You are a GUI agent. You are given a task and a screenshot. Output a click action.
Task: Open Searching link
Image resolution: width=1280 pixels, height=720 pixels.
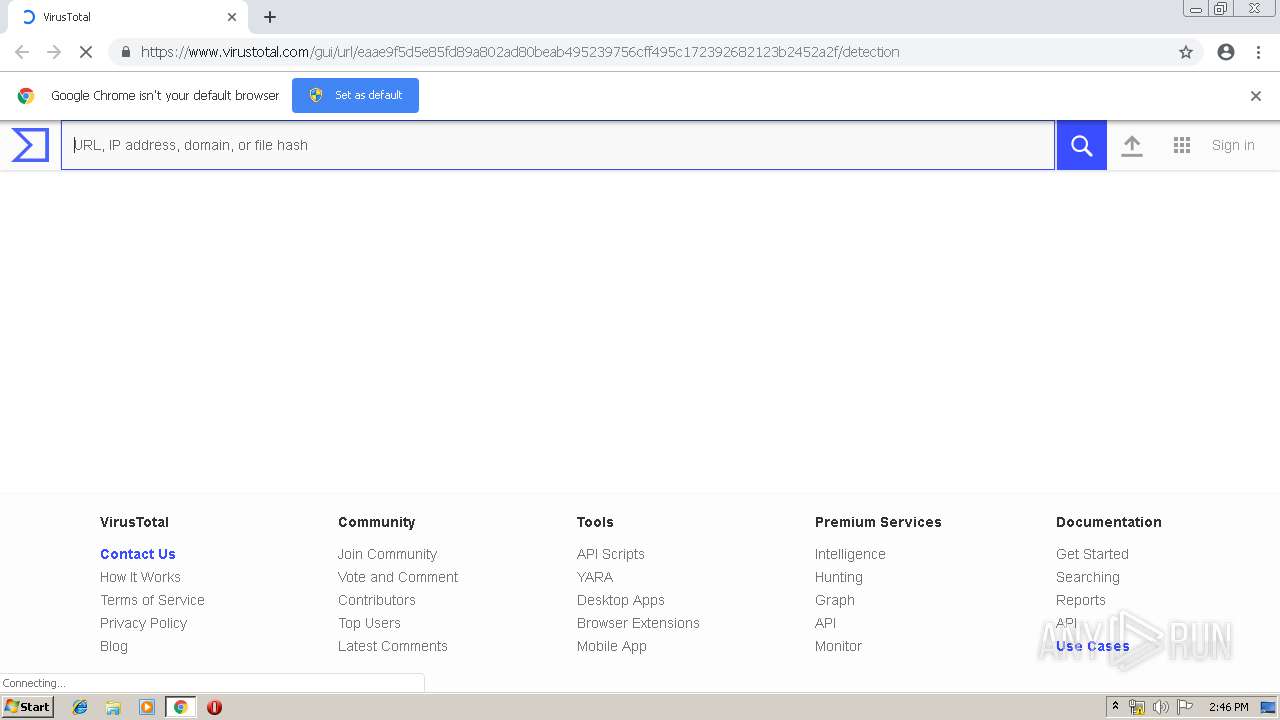[x=1088, y=577]
